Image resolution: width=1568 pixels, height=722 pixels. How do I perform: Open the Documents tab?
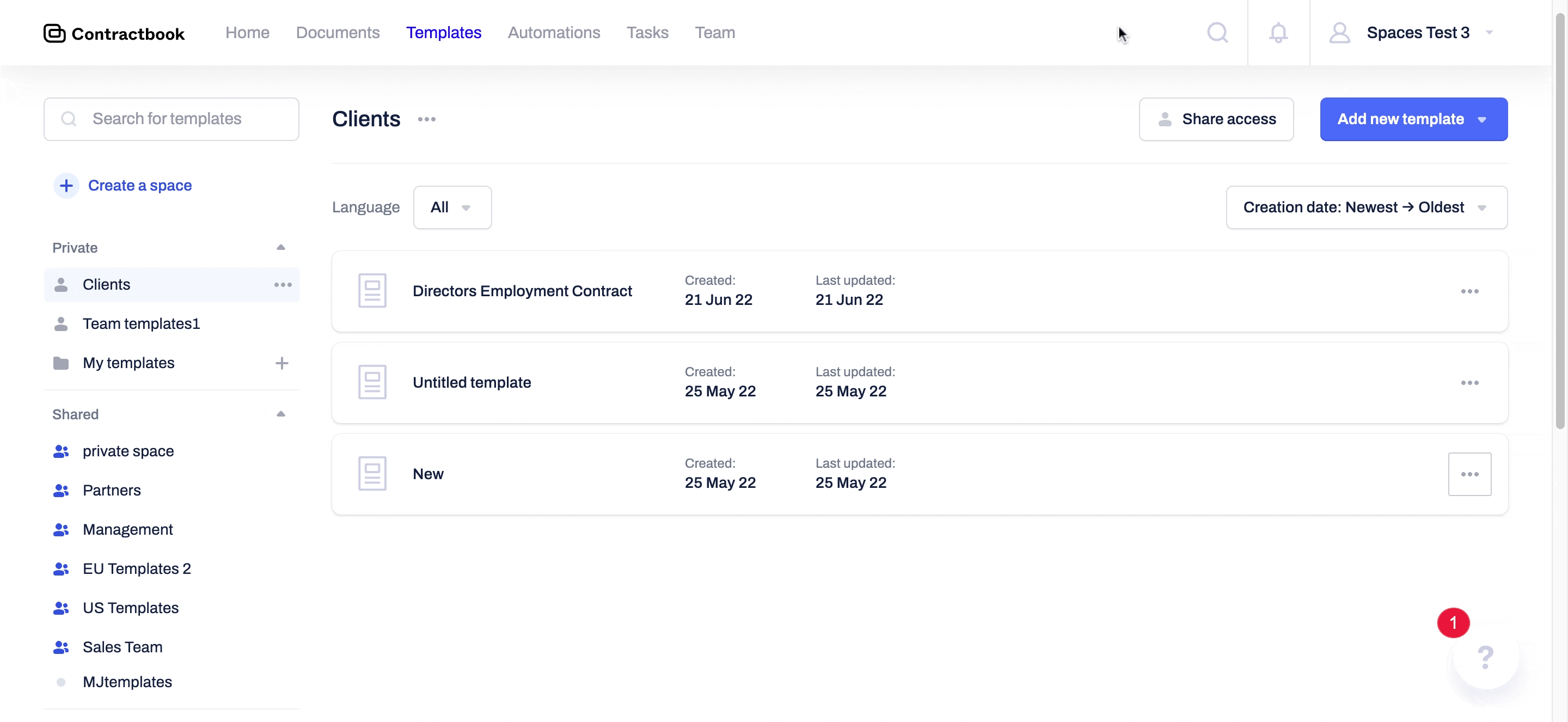(338, 32)
